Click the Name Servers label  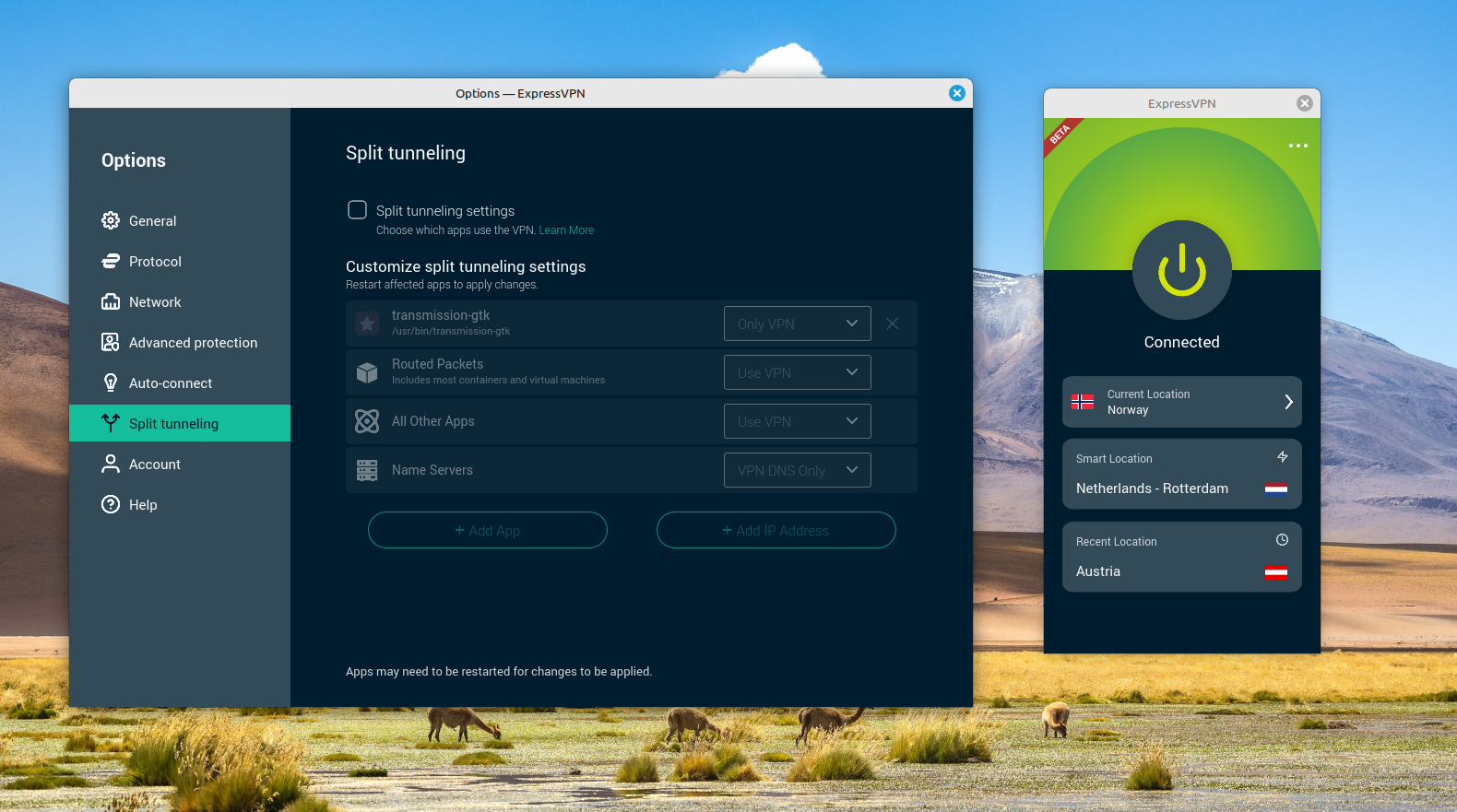[432, 470]
